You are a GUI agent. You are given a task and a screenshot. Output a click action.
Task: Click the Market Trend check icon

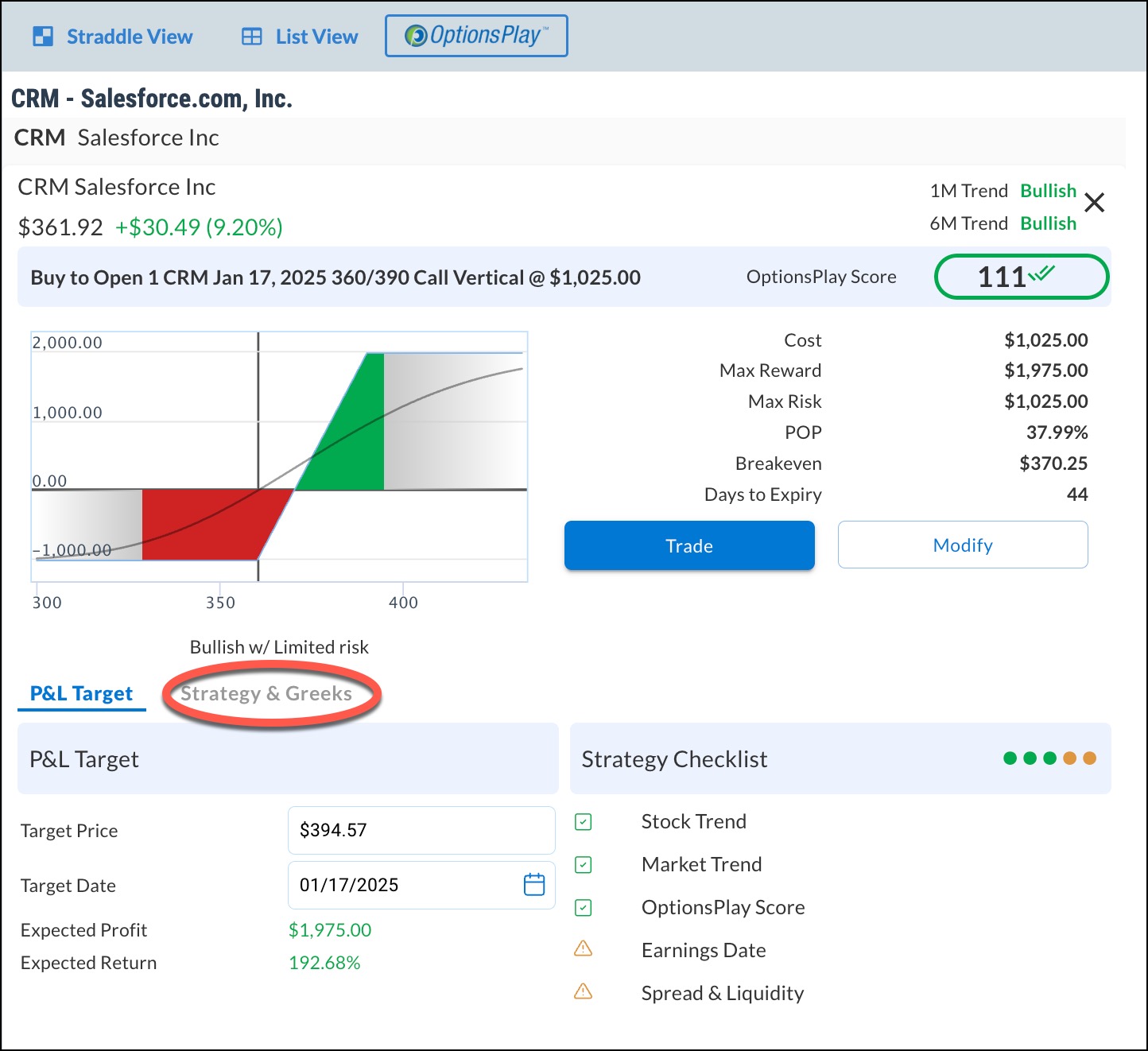(x=584, y=864)
